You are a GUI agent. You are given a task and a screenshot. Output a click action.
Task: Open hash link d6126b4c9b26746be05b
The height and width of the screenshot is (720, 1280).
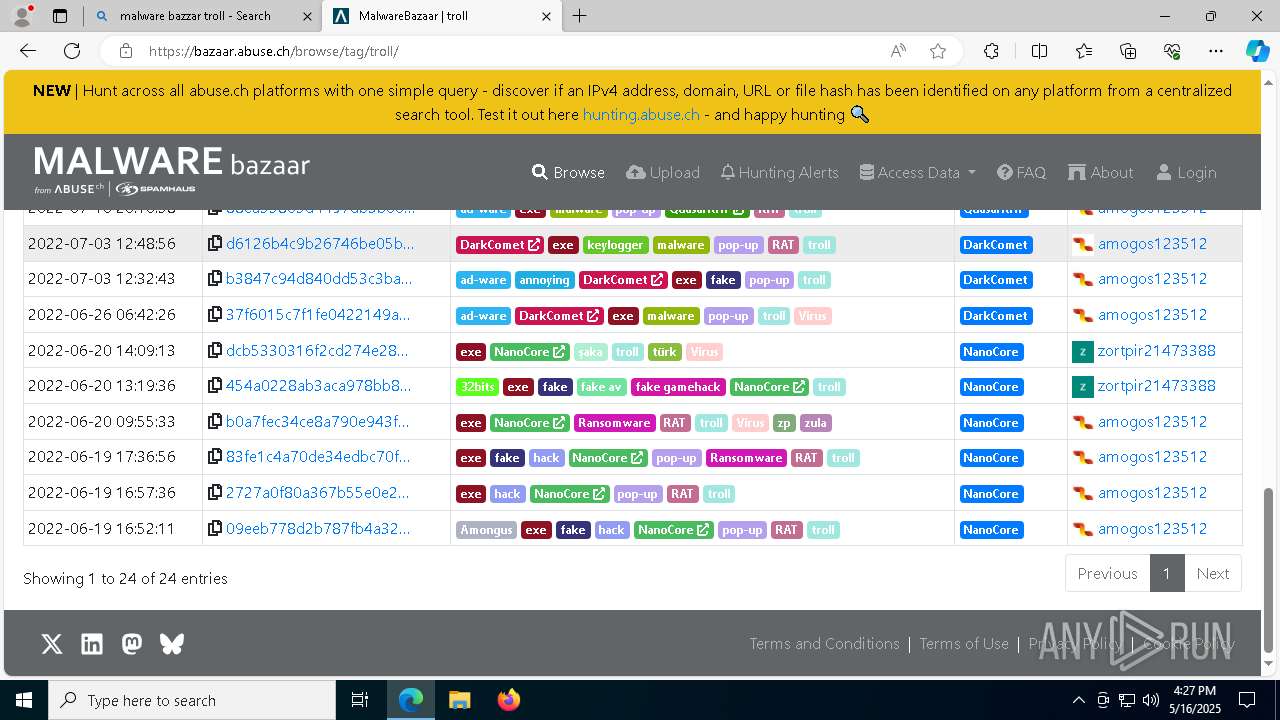click(320, 244)
